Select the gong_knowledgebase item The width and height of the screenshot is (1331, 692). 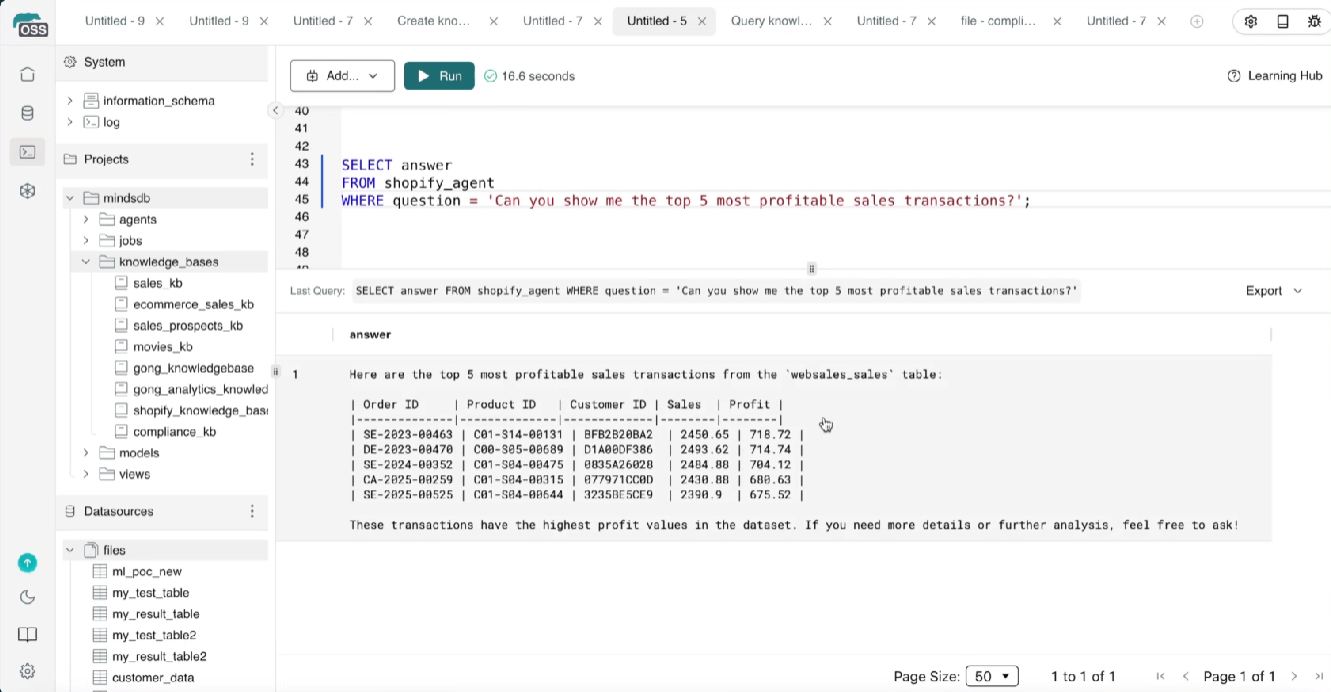point(193,368)
